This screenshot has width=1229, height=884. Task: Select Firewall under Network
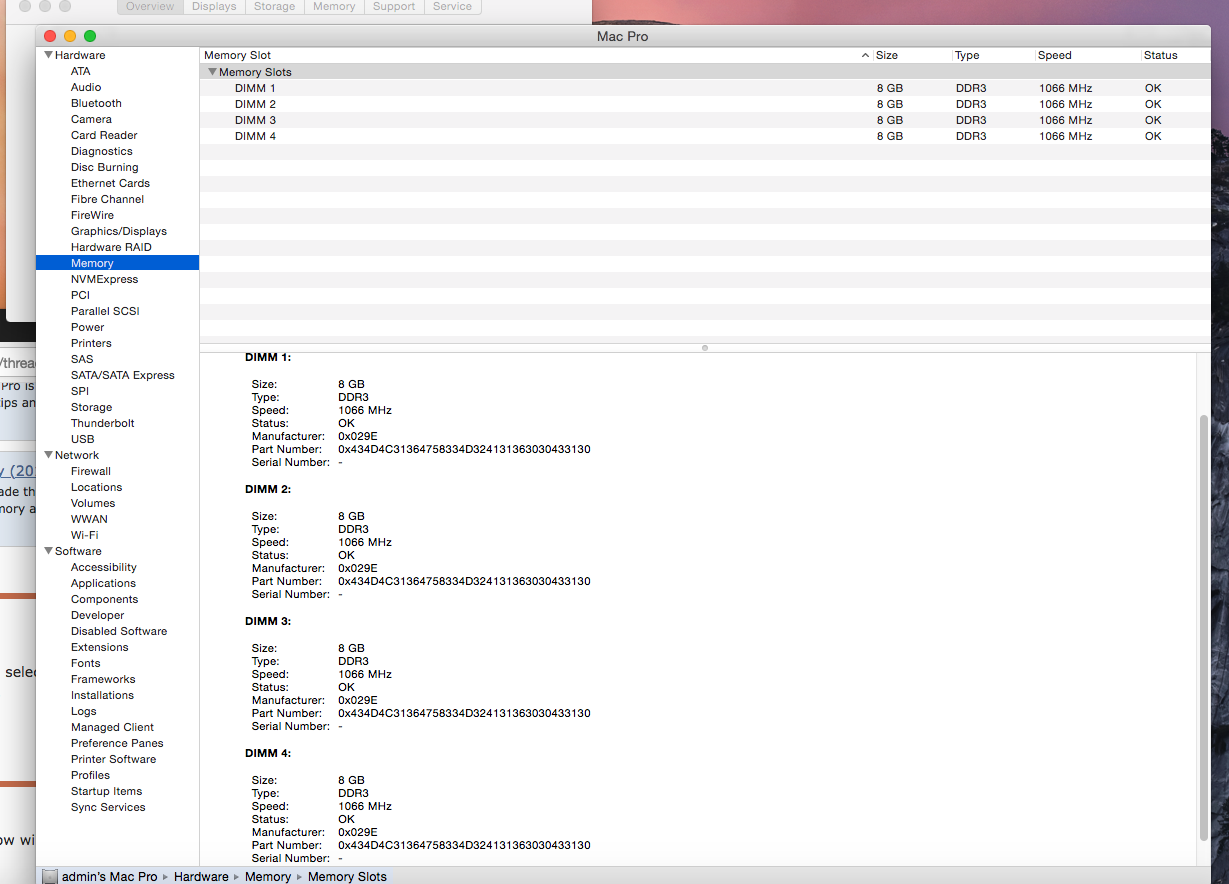90,471
